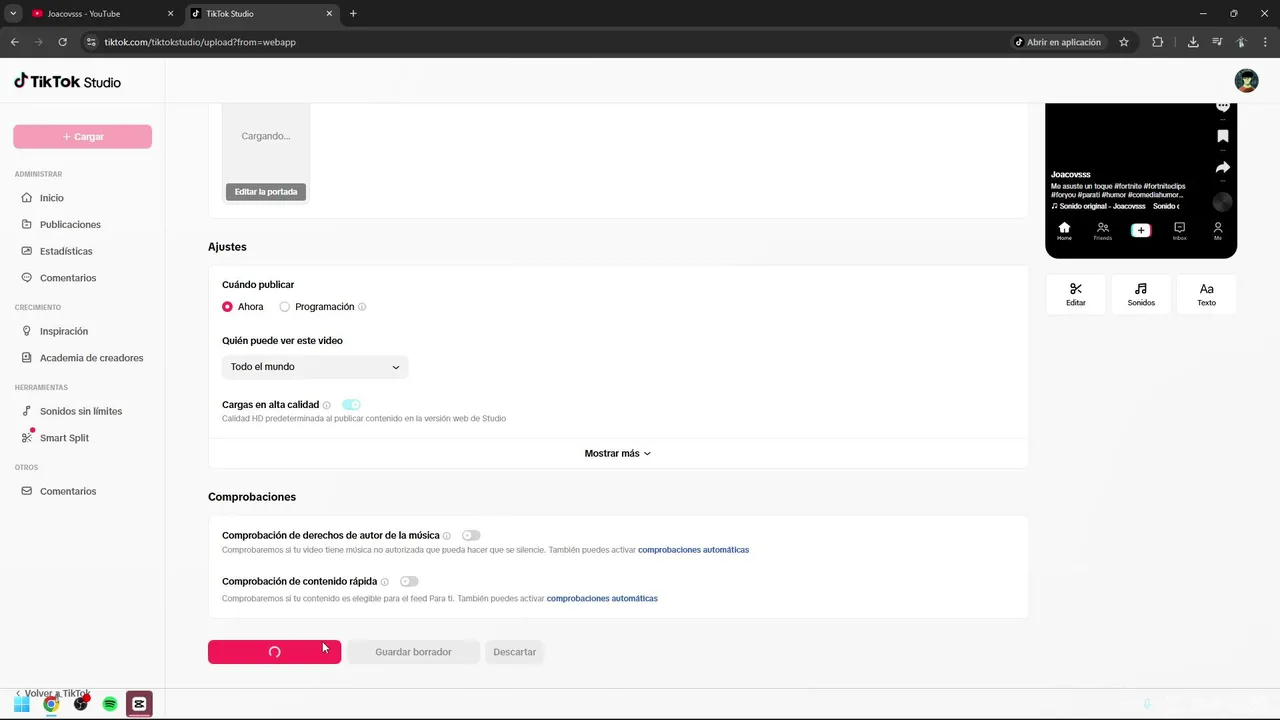Click Guardar borrador button
1280x720 pixels.
click(x=413, y=652)
